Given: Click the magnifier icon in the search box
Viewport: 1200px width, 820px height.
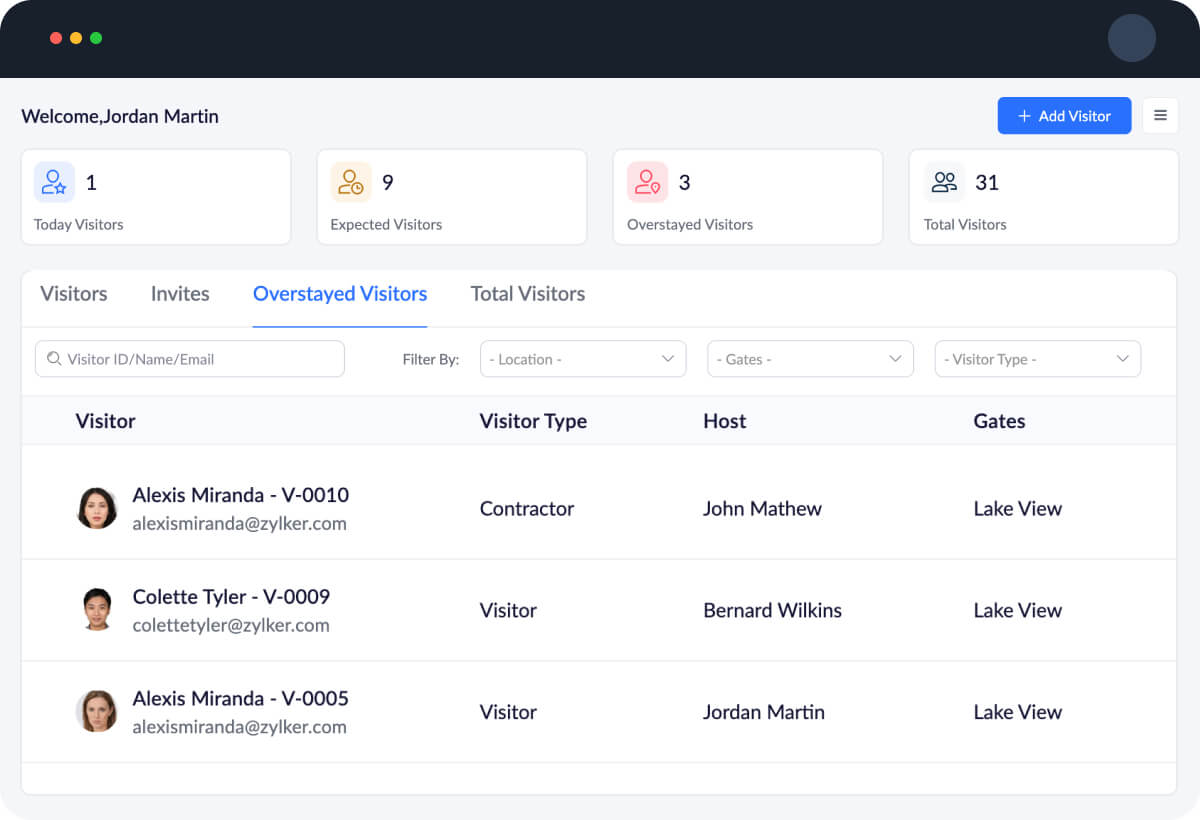Looking at the screenshot, I should click(x=54, y=359).
